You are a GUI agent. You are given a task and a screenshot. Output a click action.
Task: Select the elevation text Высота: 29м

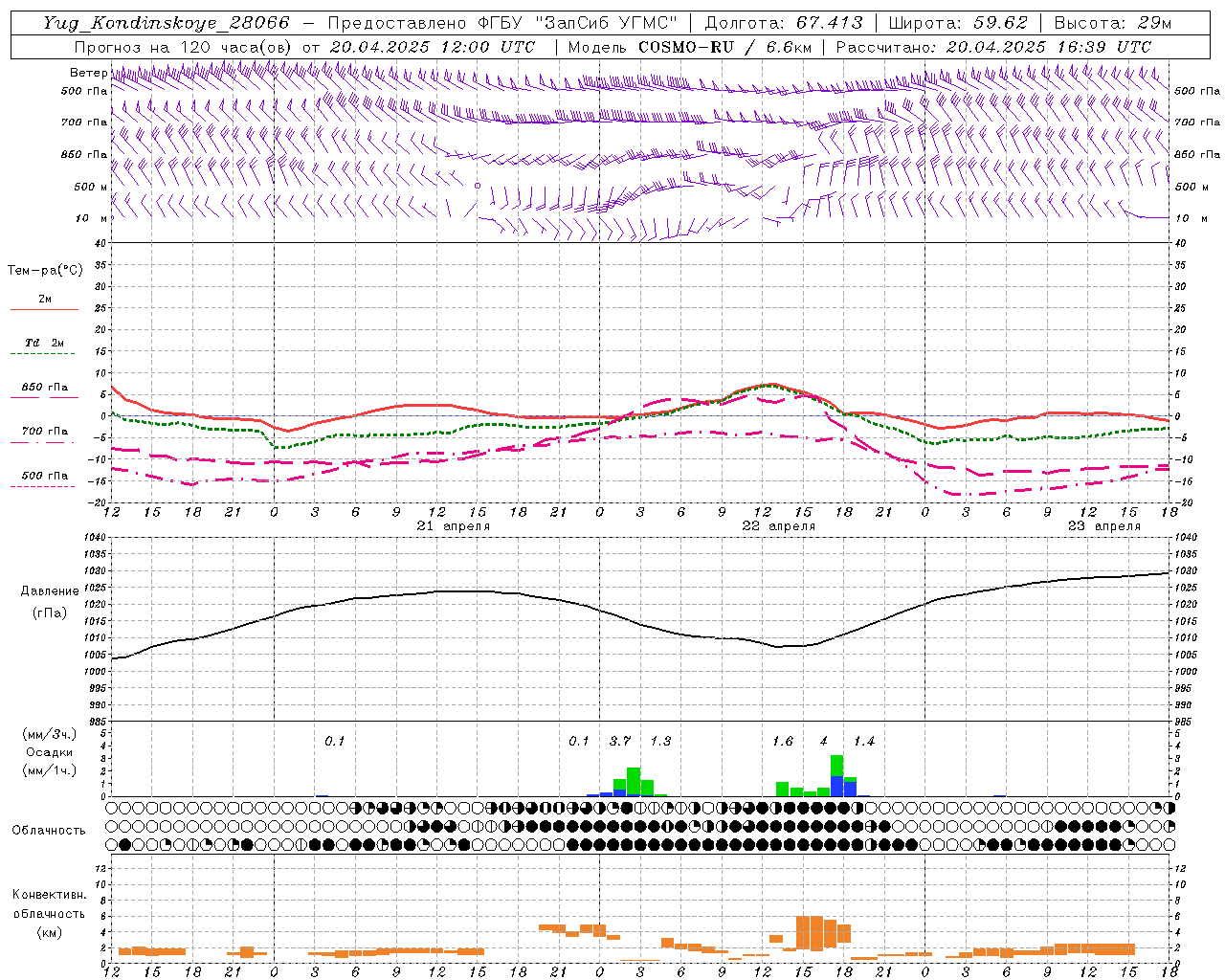[x=1113, y=23]
